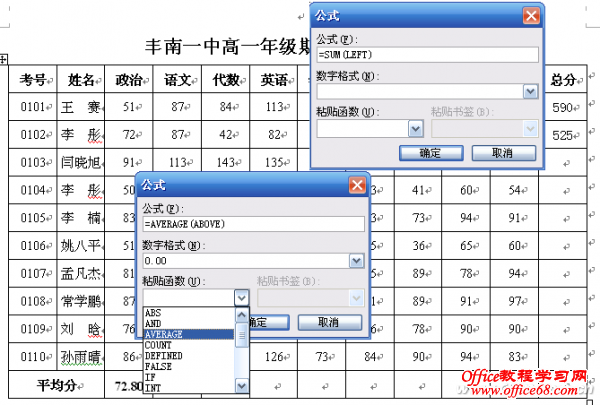
Task: Click the 英语 header cell
Action: (x=274, y=79)
